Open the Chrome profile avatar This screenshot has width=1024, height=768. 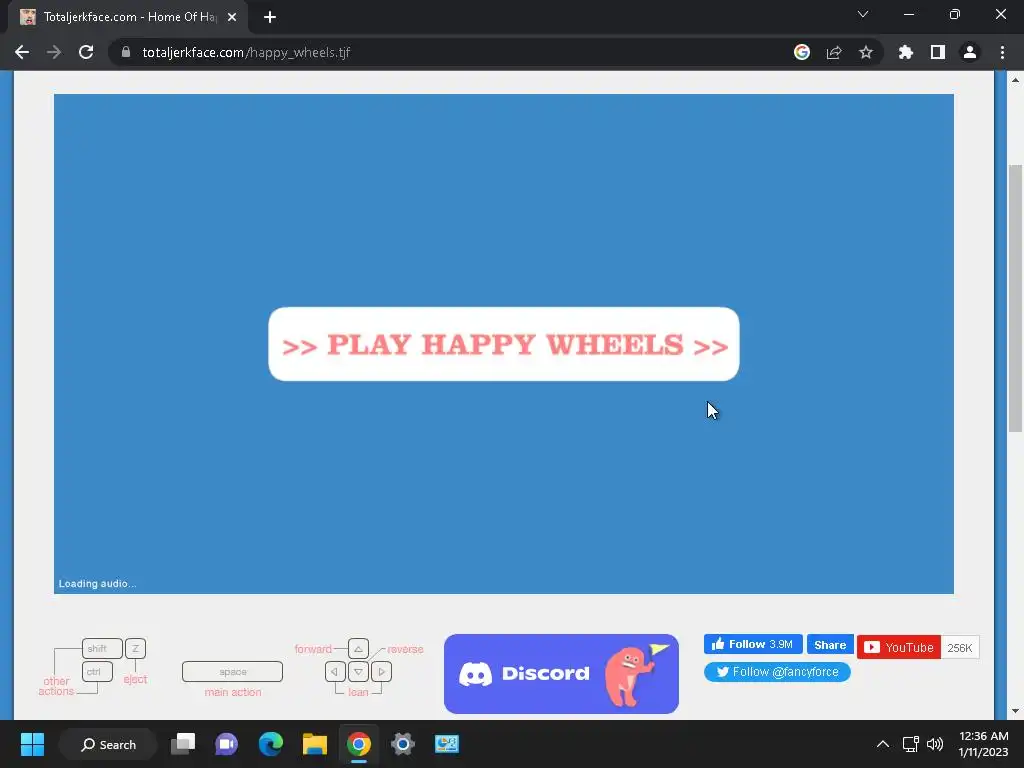click(970, 52)
